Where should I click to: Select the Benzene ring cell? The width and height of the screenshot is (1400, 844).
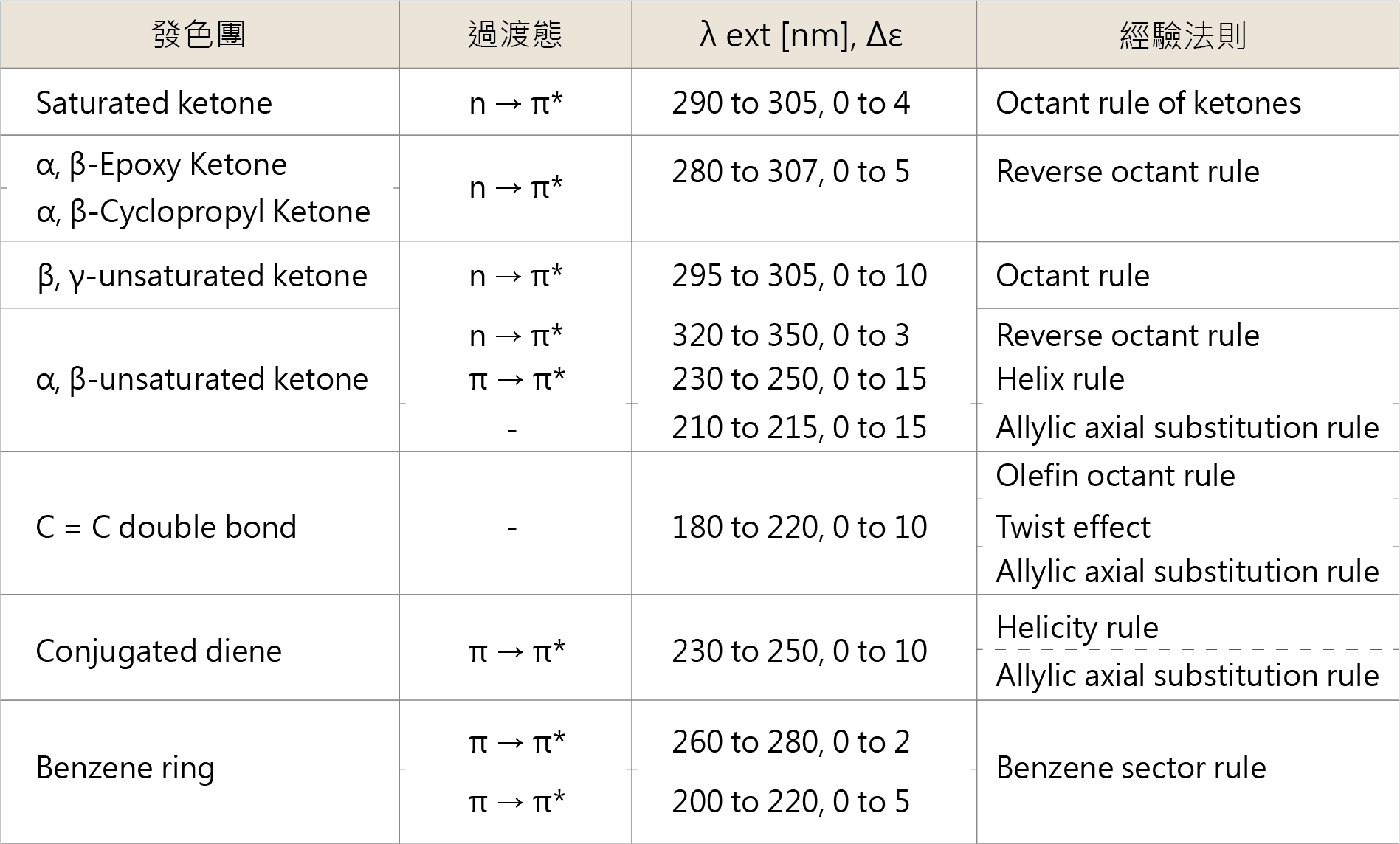tap(125, 768)
